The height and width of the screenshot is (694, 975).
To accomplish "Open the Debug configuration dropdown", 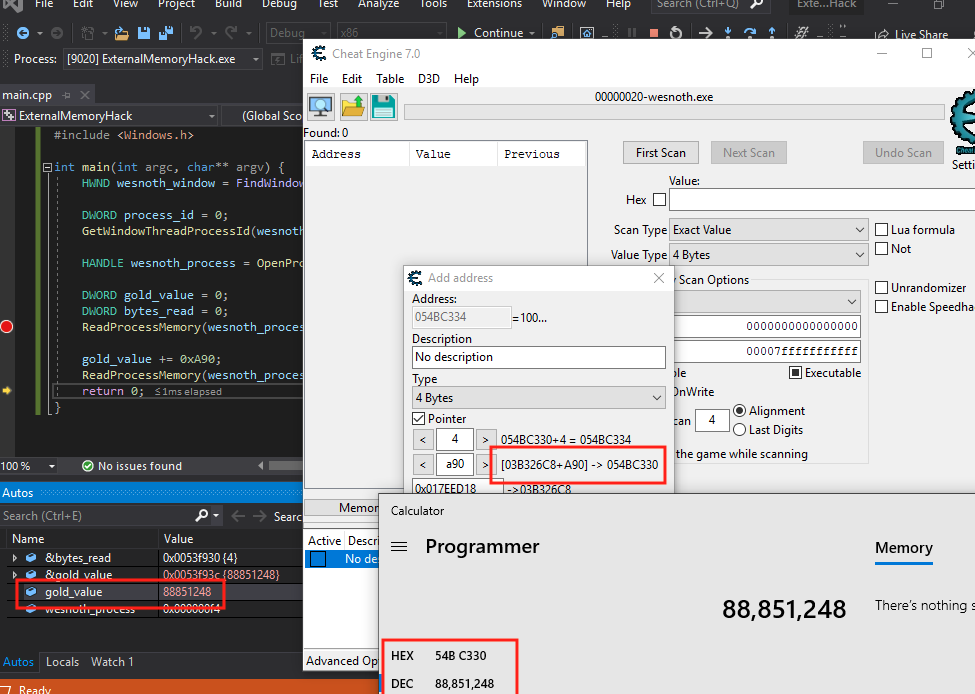I will (298, 33).
